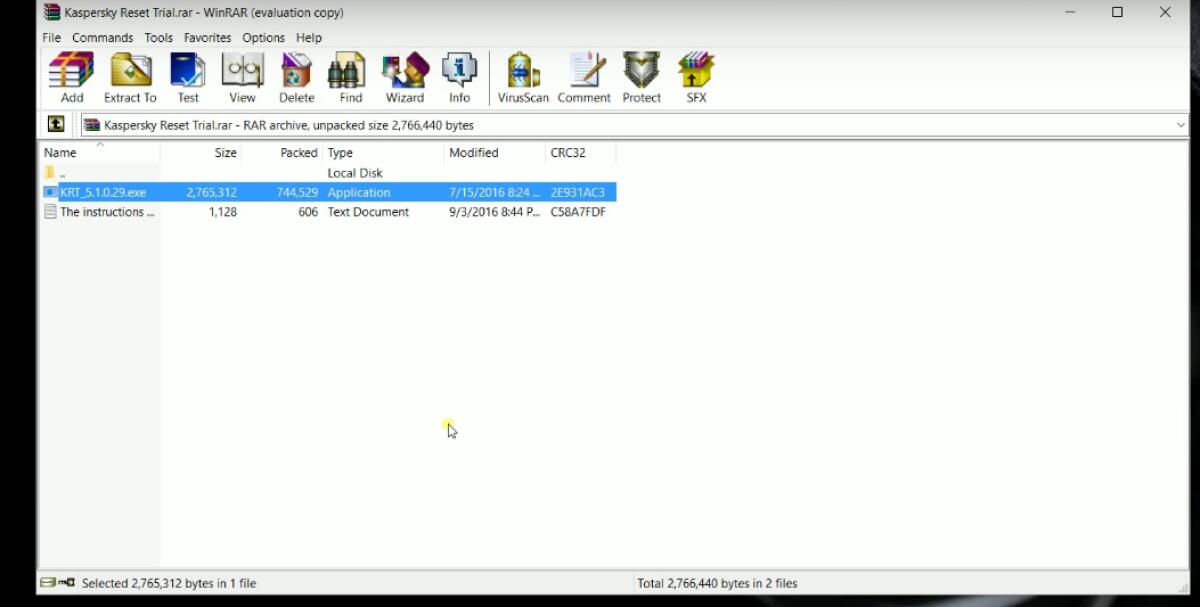The width and height of the screenshot is (1200, 607).
Task: Open the Commands menu
Action: point(102,37)
